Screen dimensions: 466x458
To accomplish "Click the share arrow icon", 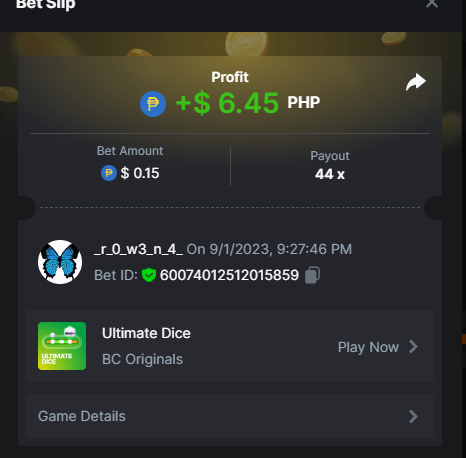I will coord(416,82).
